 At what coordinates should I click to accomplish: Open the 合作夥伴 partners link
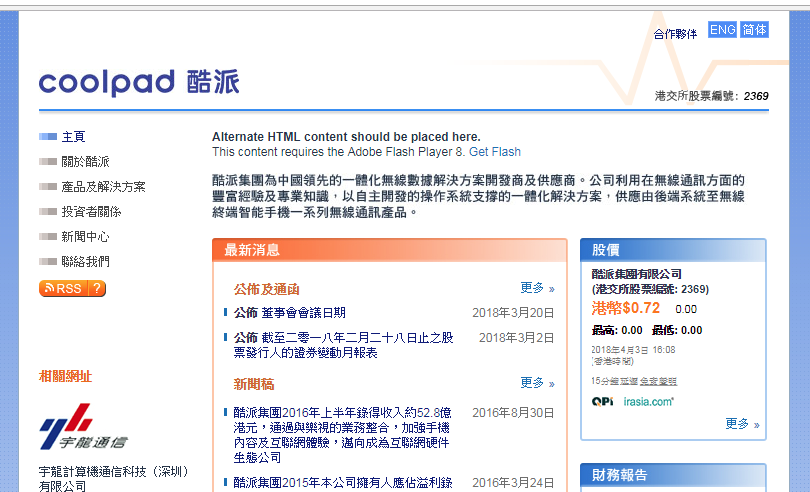click(675, 34)
